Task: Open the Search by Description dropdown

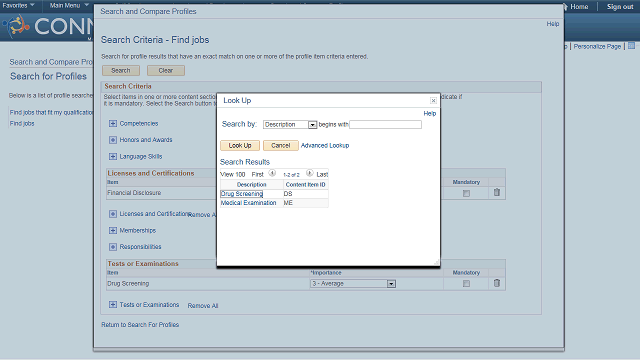Action: click(x=312, y=125)
